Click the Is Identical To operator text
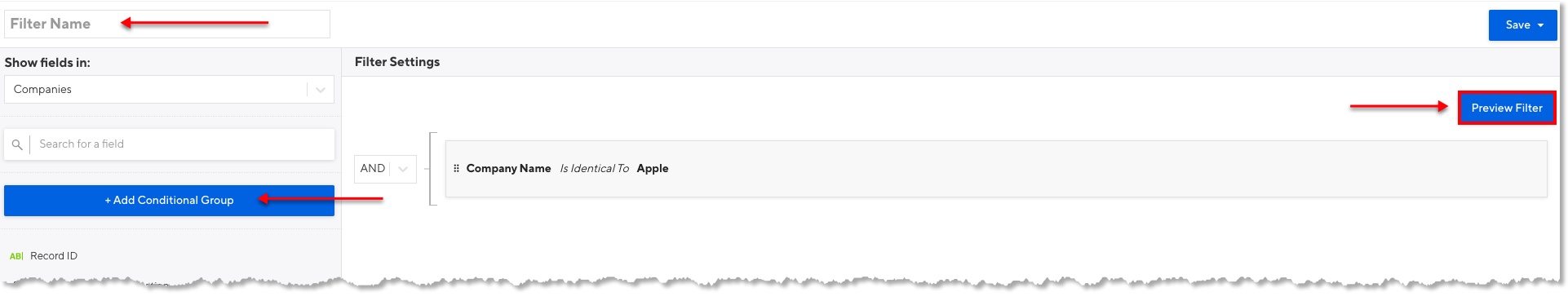Screen dimensions: 1568x301 tap(594, 168)
